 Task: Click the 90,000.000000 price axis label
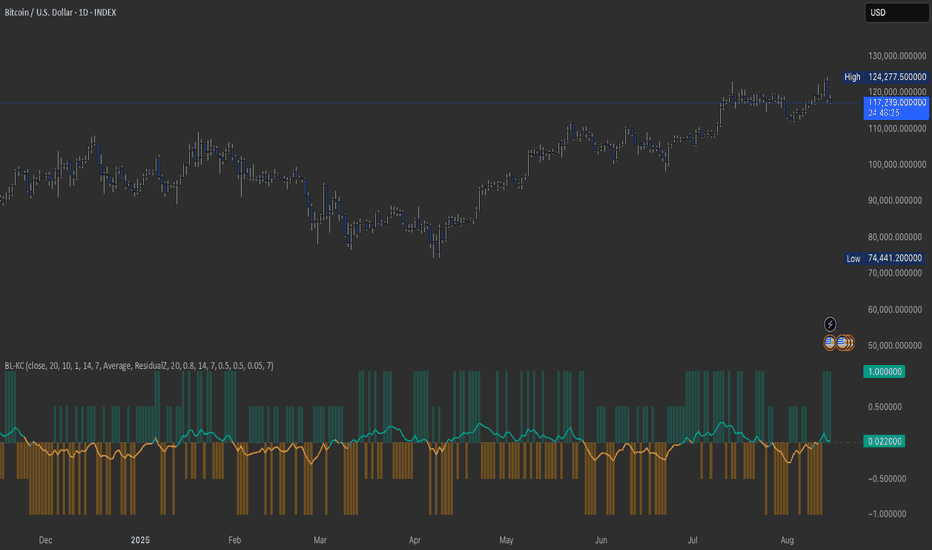[x=895, y=200]
